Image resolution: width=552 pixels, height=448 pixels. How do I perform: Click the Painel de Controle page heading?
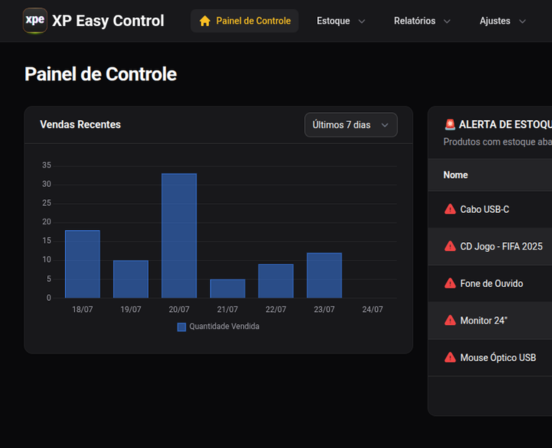pyautogui.click(x=101, y=74)
